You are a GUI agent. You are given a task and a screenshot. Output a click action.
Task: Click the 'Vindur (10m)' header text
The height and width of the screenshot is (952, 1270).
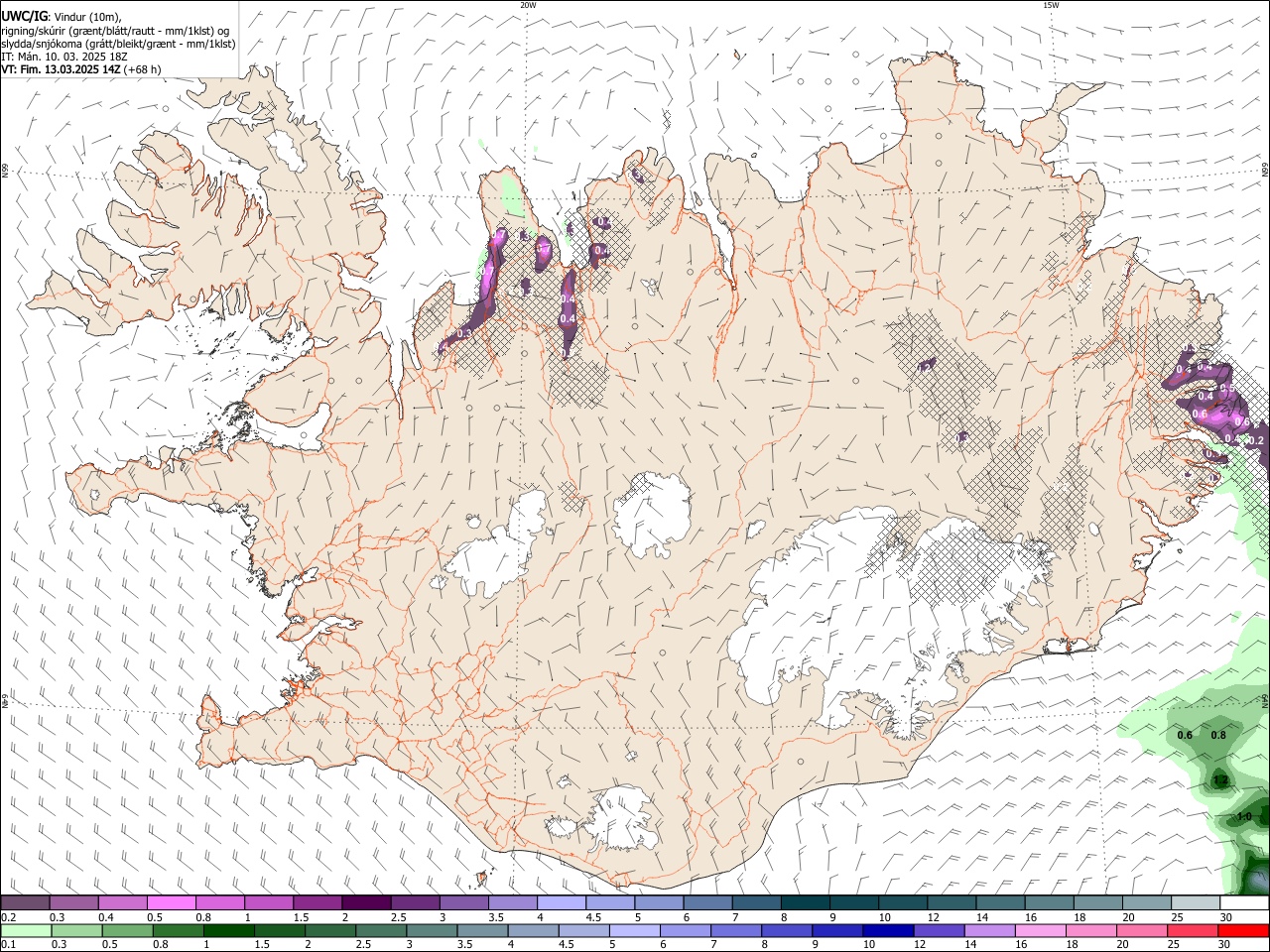(x=87, y=16)
